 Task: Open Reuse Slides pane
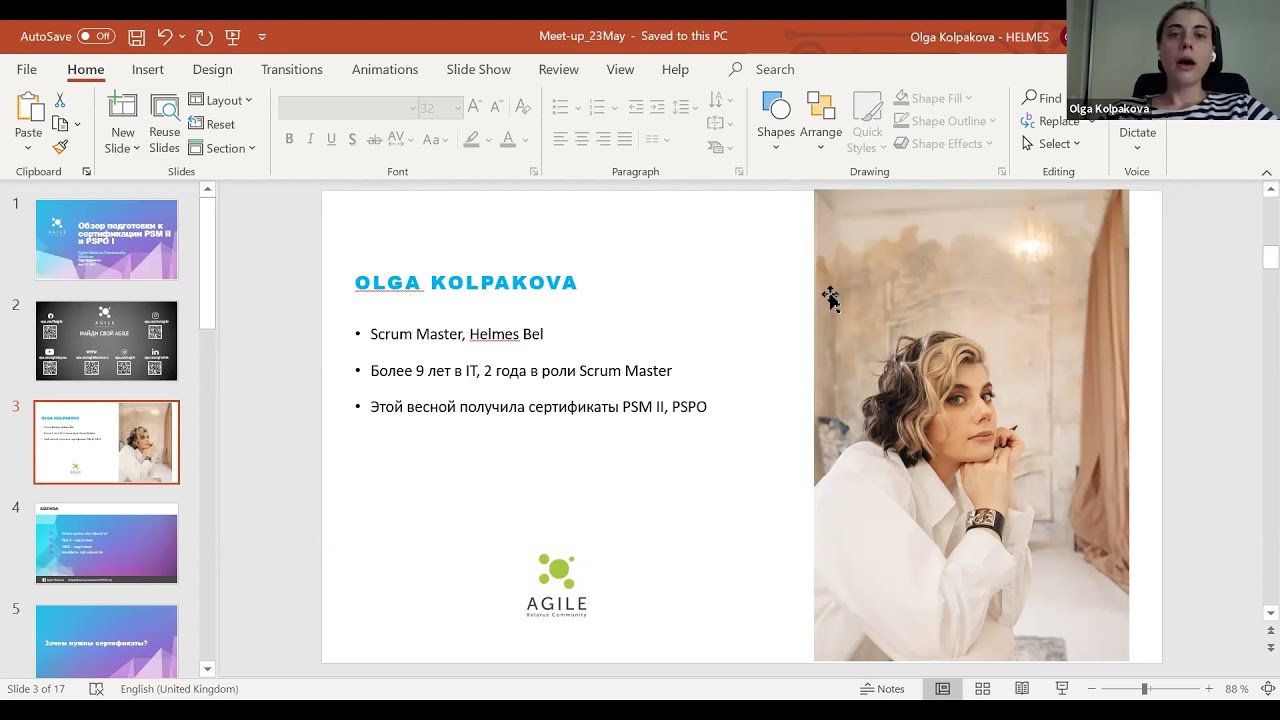click(165, 107)
